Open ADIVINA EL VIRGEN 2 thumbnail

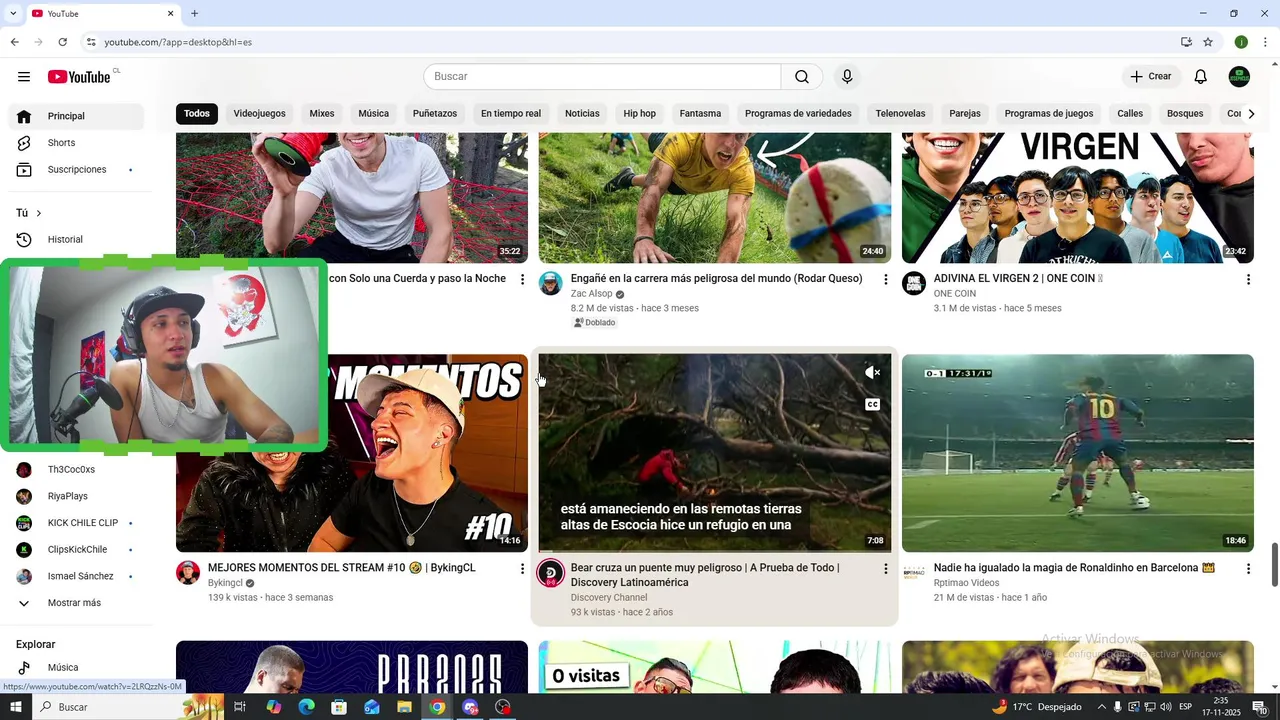tap(1078, 198)
